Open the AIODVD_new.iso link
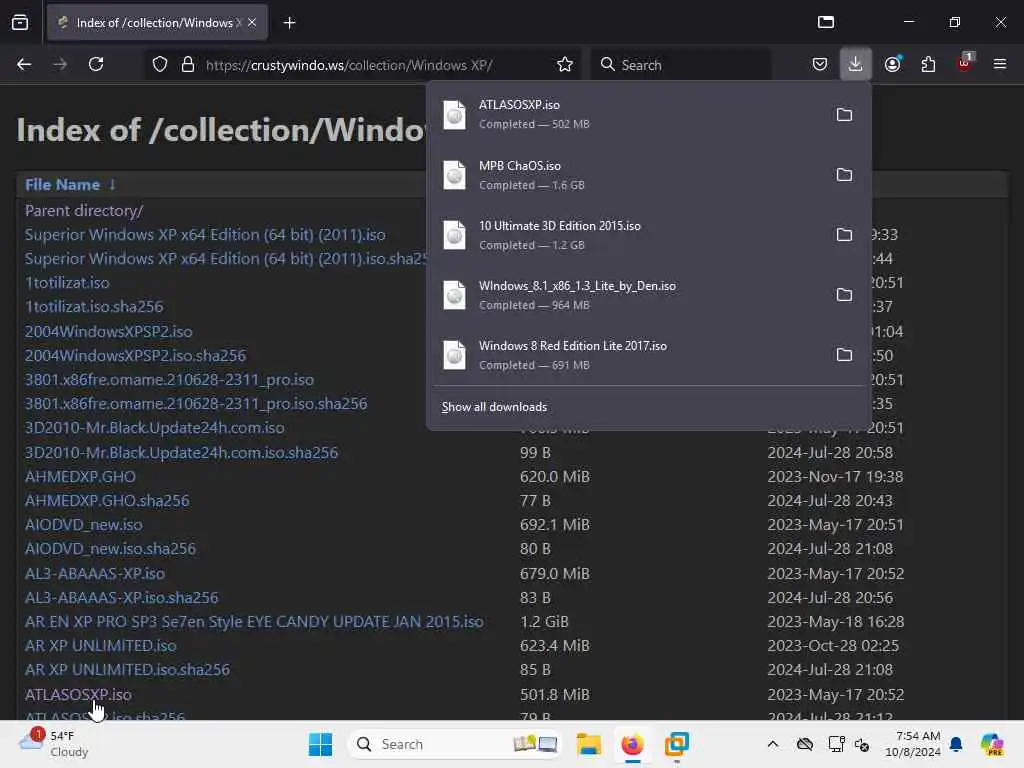This screenshot has width=1024, height=768. (84, 525)
